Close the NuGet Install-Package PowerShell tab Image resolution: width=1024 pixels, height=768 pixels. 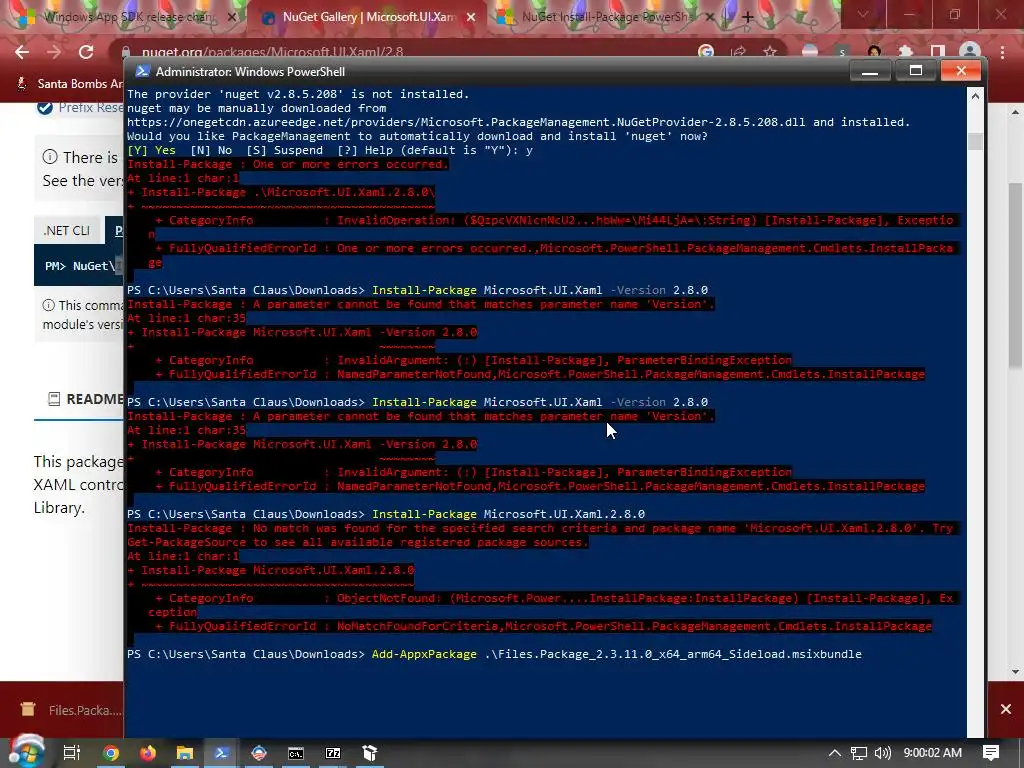711,18
